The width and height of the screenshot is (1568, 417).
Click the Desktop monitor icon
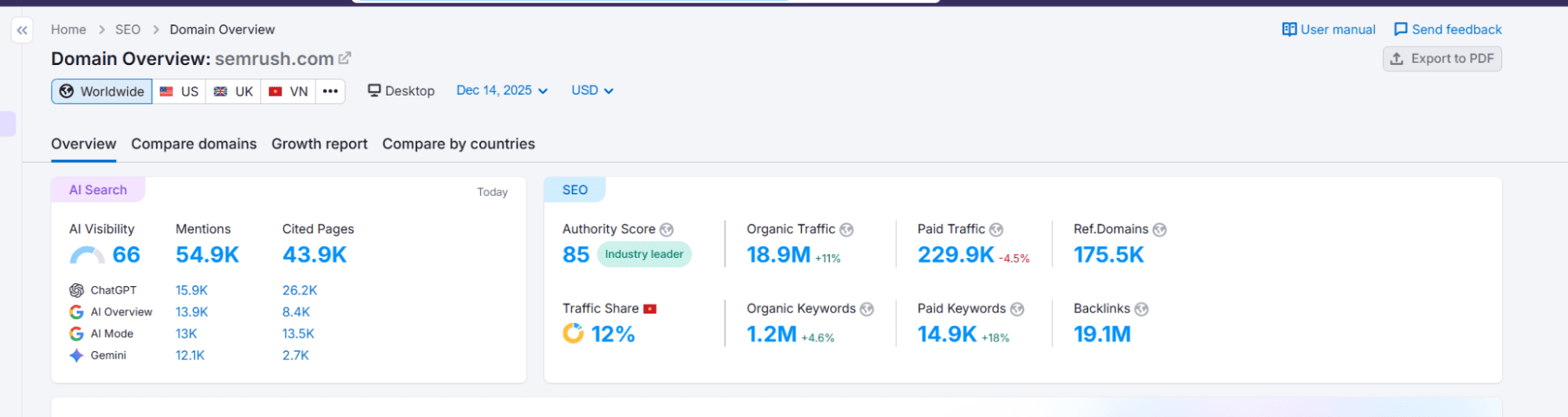pos(374,90)
